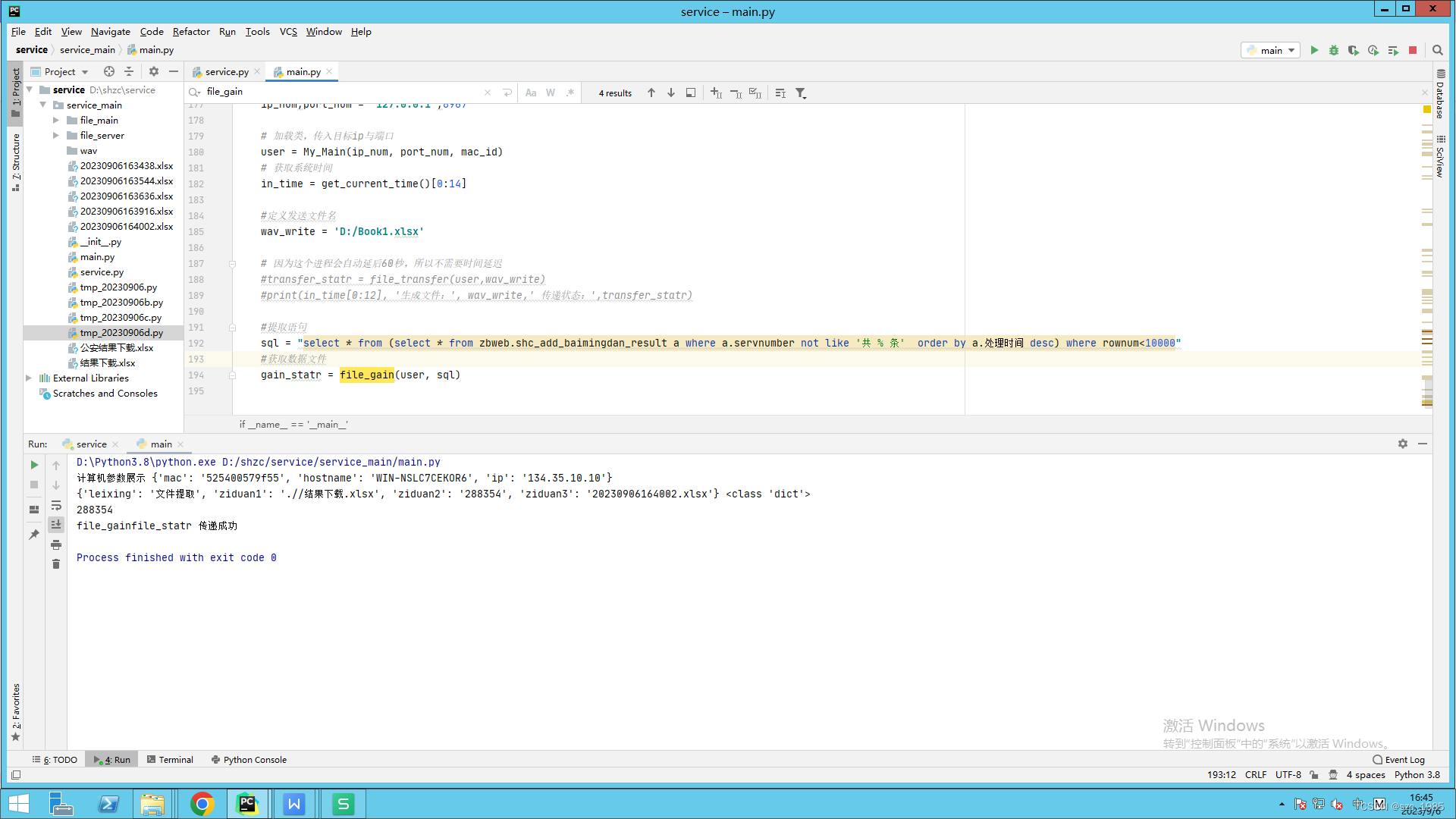Screen dimensions: 1456x819
Task: Change CRLF line separator setting
Action: coord(1256,774)
